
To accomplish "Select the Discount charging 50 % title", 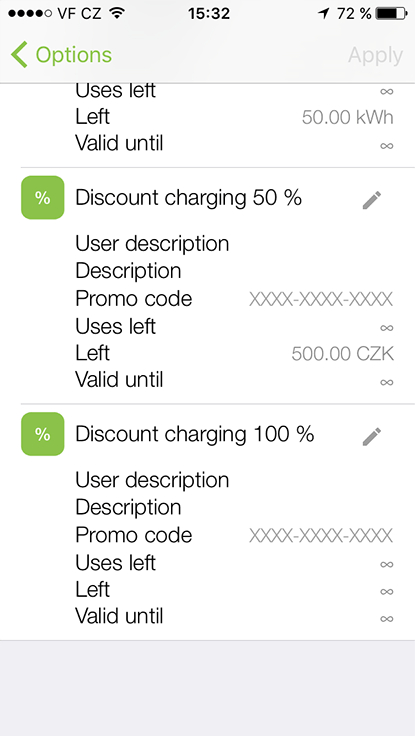I will [x=188, y=198].
